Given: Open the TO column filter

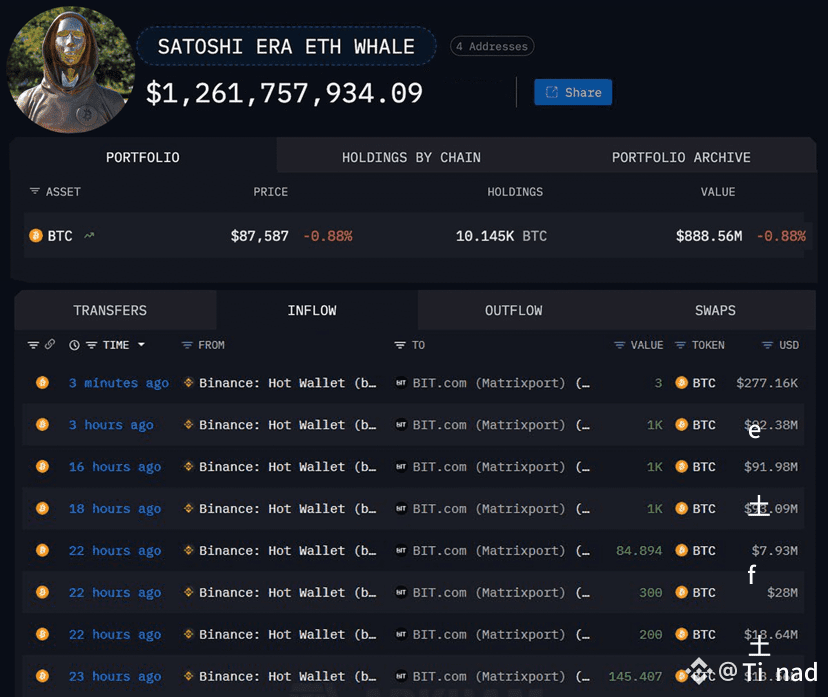Looking at the screenshot, I should tap(400, 345).
